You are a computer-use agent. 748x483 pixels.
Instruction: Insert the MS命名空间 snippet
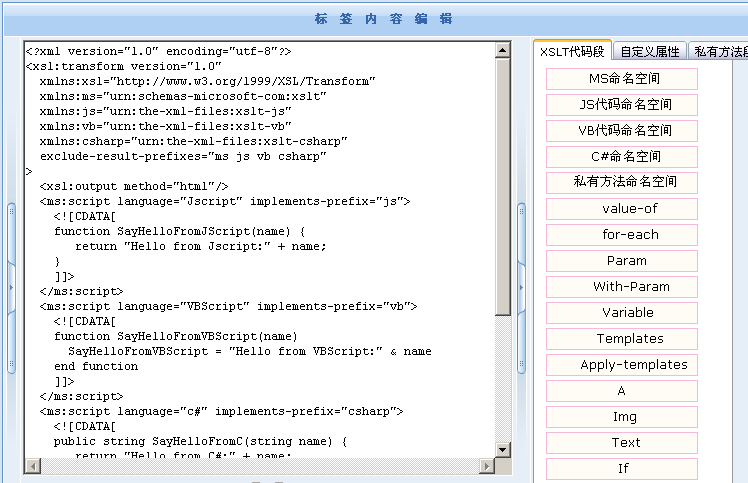(622, 79)
